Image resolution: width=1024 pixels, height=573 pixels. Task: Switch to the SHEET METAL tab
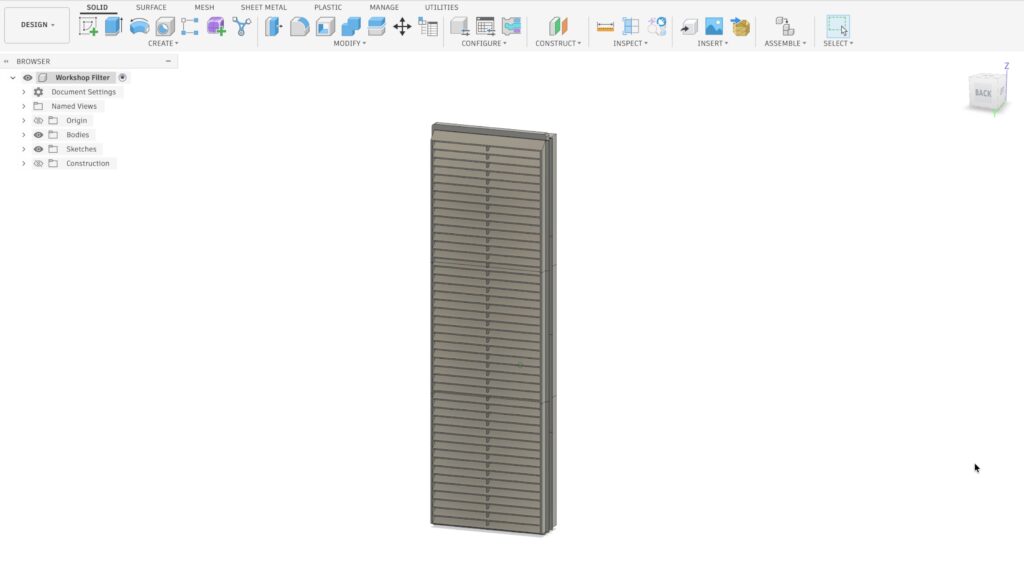click(x=264, y=7)
